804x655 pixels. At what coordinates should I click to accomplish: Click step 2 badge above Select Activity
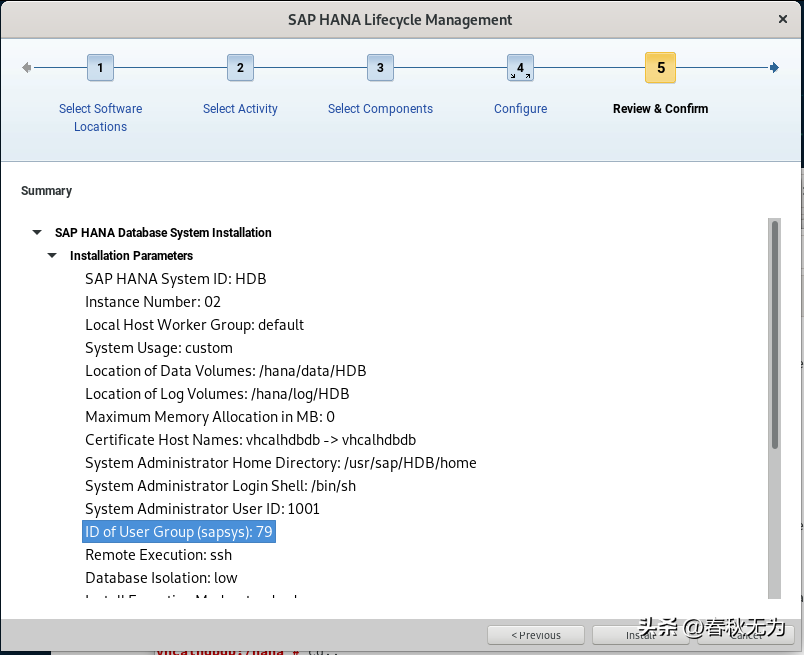(x=240, y=68)
